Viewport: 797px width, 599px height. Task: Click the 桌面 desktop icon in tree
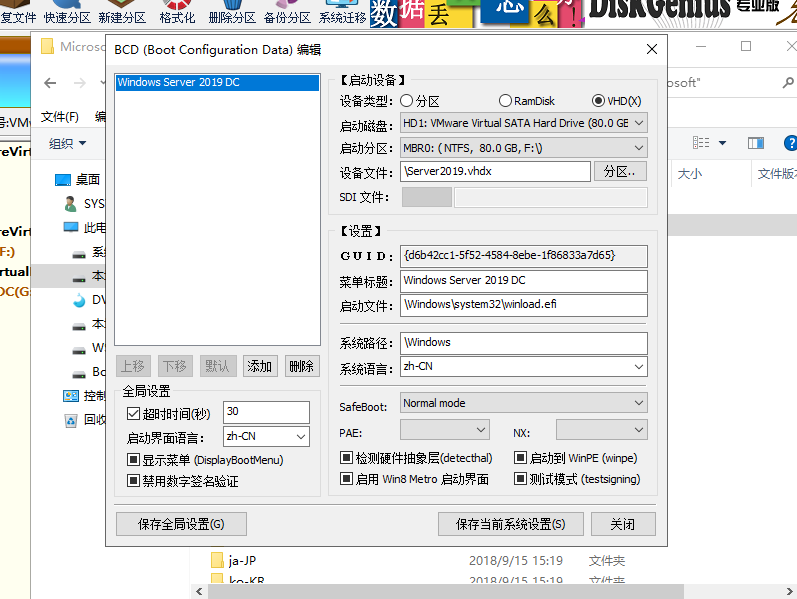(63, 179)
